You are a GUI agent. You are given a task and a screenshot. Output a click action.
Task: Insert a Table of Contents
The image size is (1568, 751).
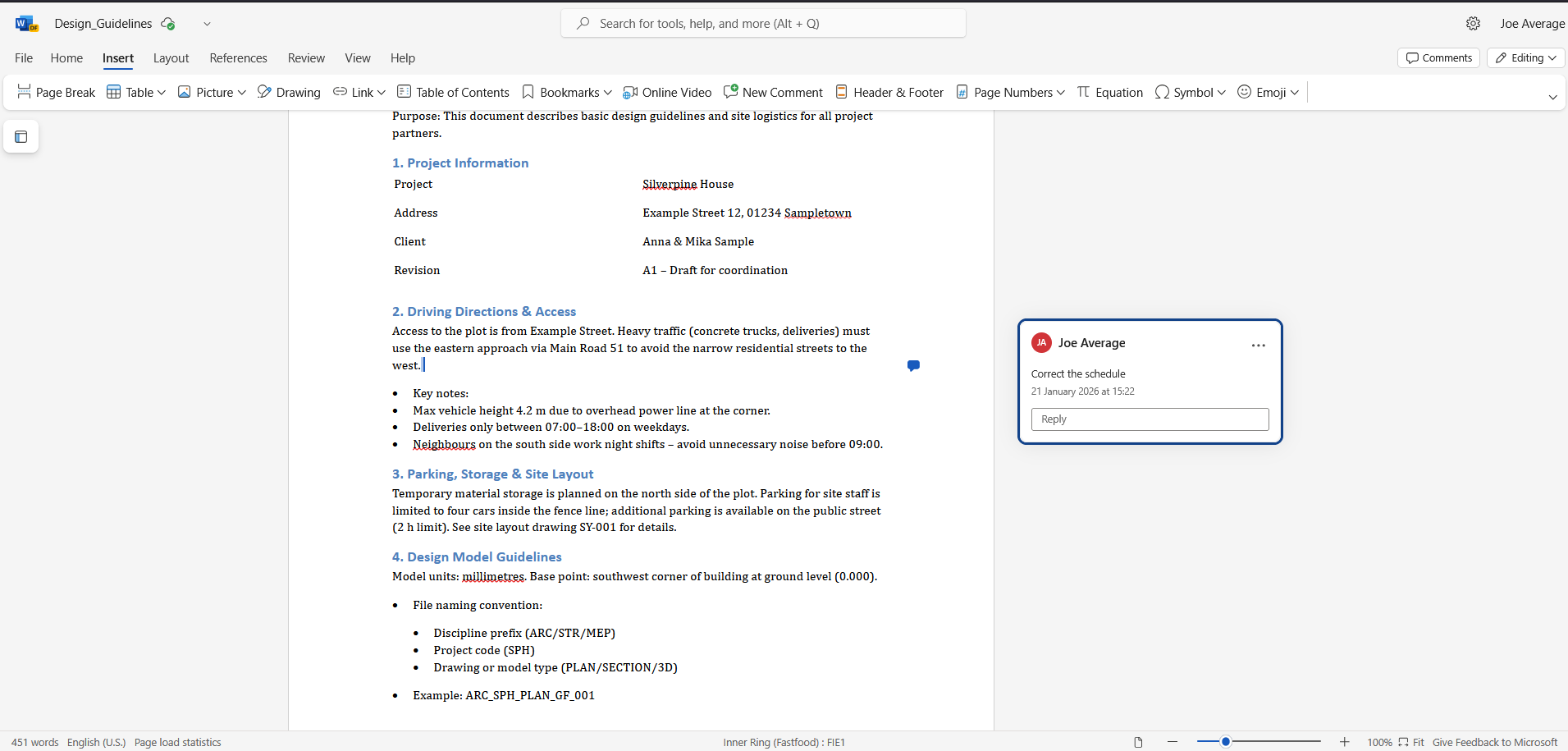[x=453, y=93]
